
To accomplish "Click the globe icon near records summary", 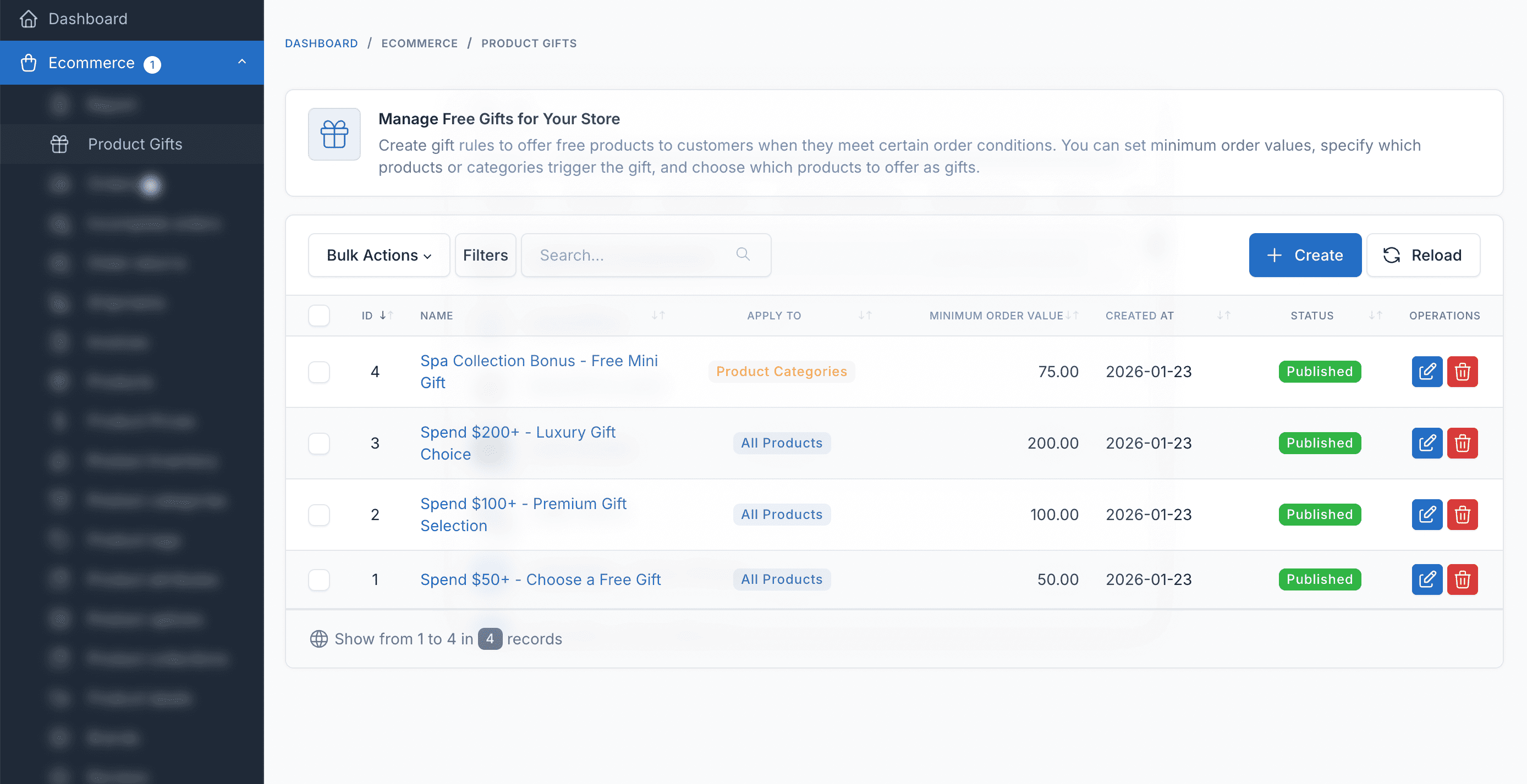I will point(319,639).
